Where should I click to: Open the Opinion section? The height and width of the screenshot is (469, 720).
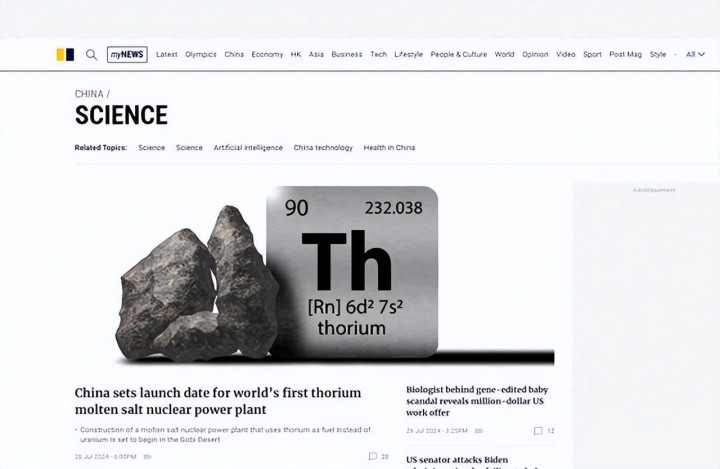tap(535, 54)
